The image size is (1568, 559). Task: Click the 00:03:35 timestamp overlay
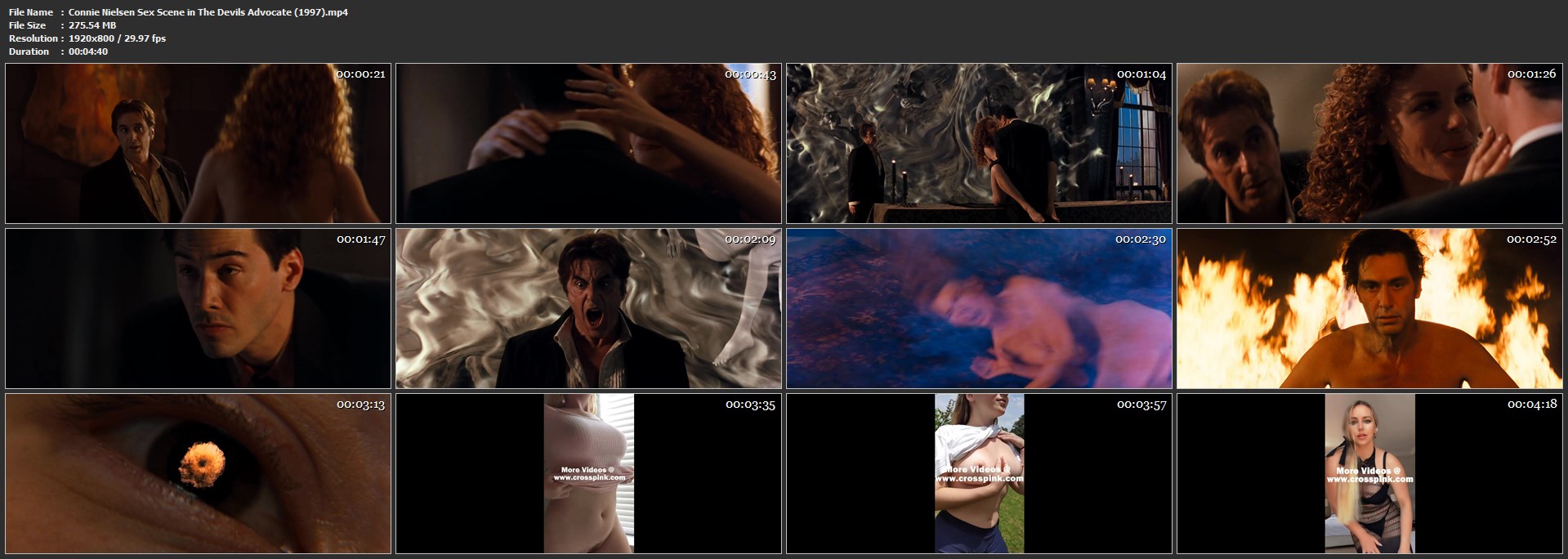click(x=751, y=405)
